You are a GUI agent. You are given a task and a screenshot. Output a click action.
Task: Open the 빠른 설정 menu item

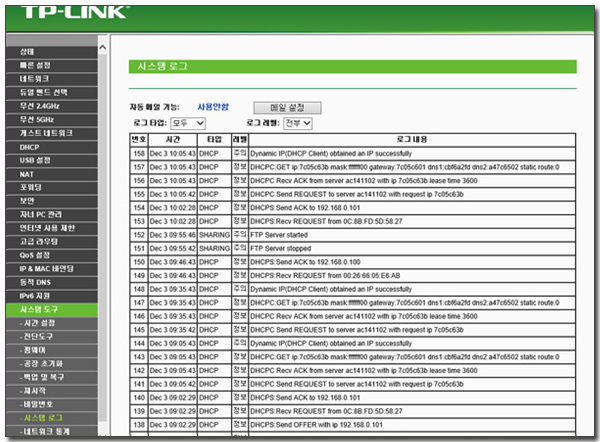tap(52, 65)
